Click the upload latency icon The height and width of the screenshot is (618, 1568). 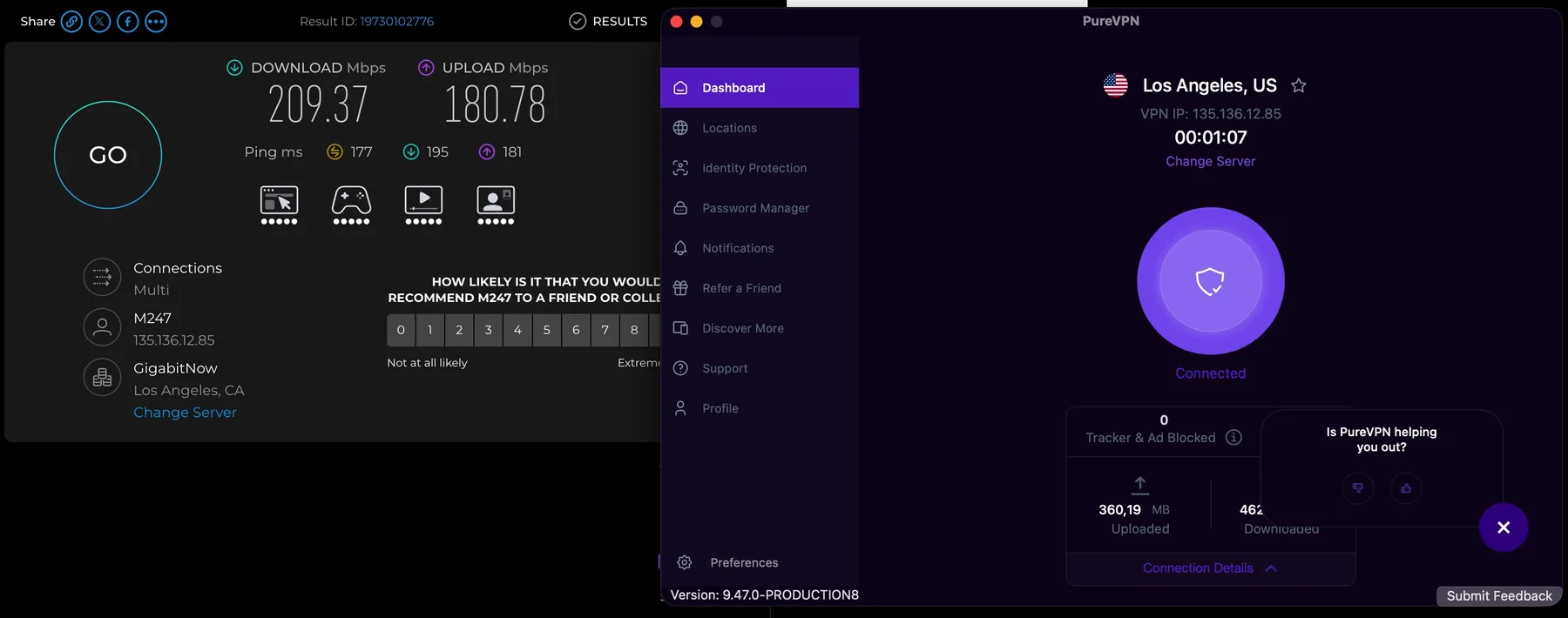487,152
